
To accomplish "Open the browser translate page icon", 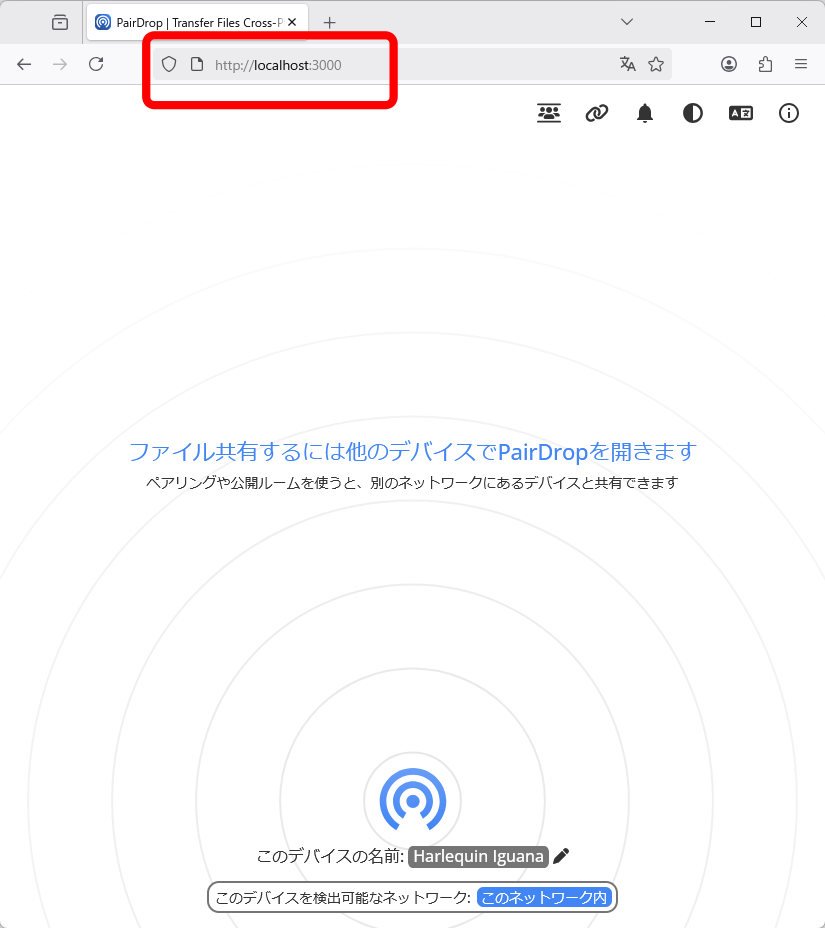I will pyautogui.click(x=627, y=64).
